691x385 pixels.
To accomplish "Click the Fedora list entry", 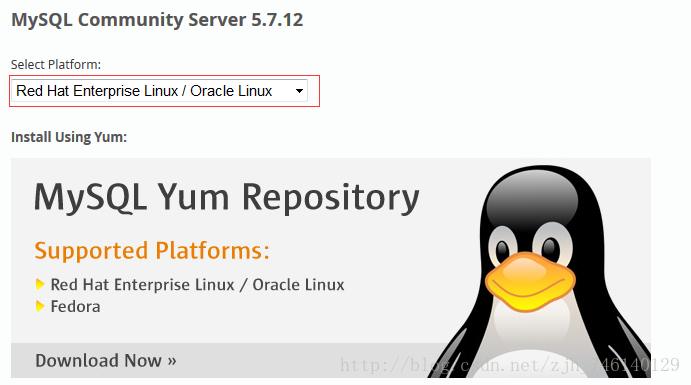I will [75, 306].
